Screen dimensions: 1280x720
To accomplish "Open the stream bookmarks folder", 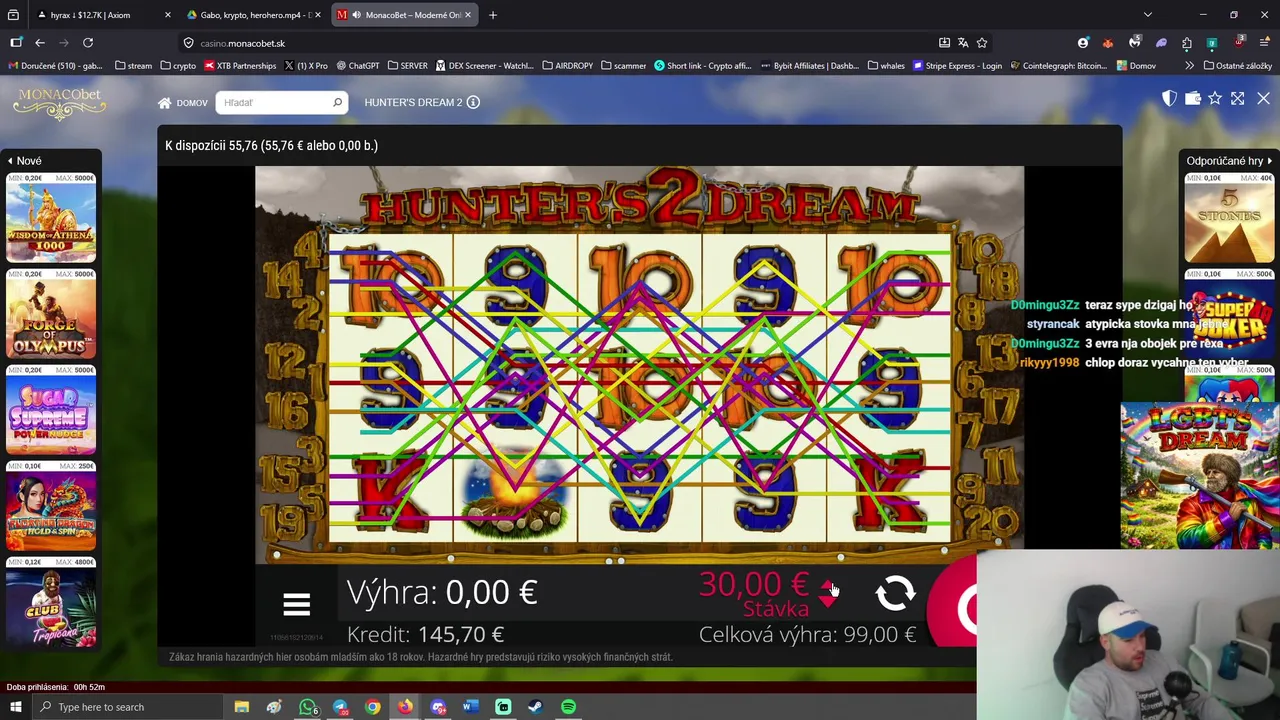I will click(x=133, y=66).
